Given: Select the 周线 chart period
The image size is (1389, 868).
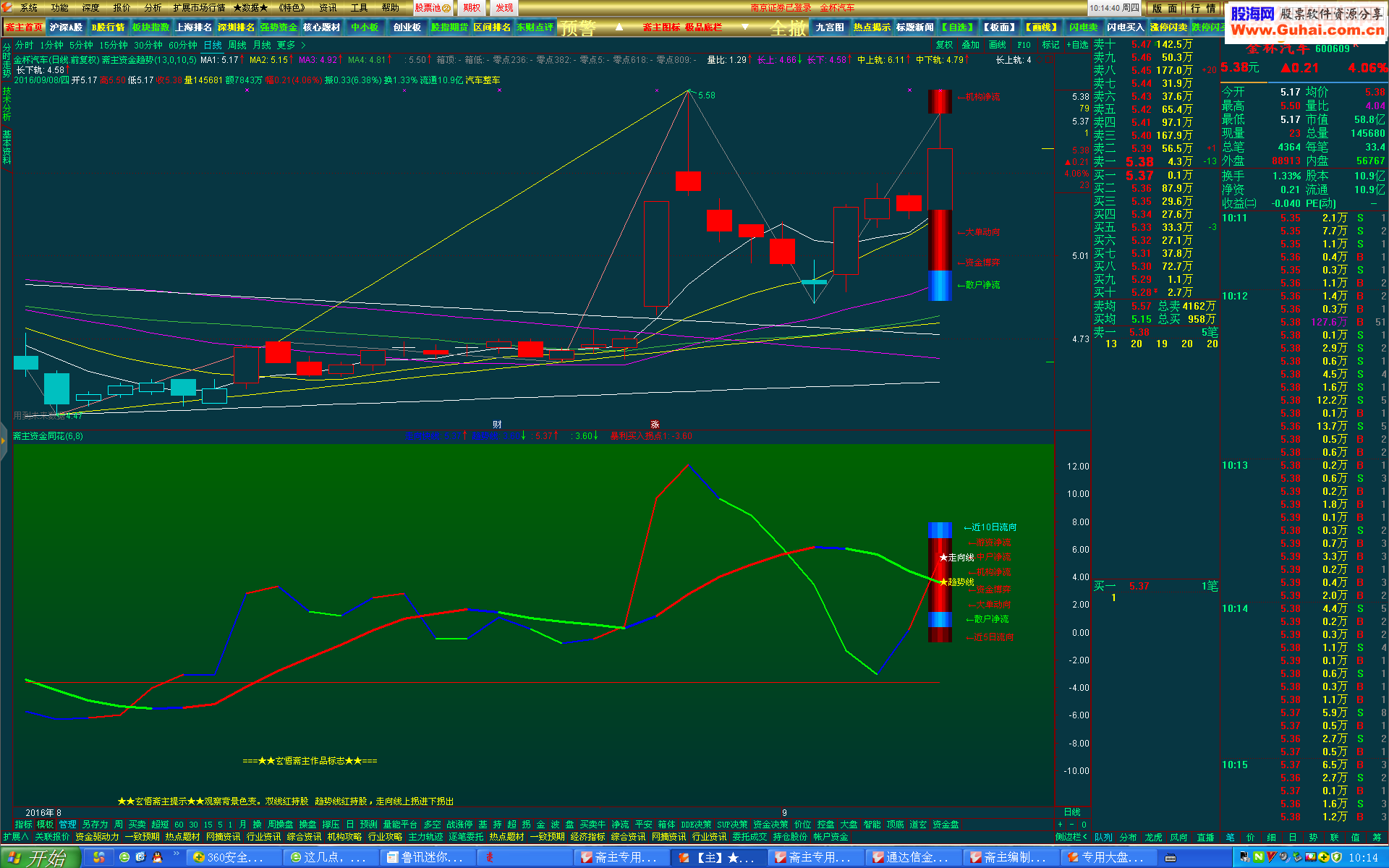Looking at the screenshot, I should pyautogui.click(x=237, y=45).
